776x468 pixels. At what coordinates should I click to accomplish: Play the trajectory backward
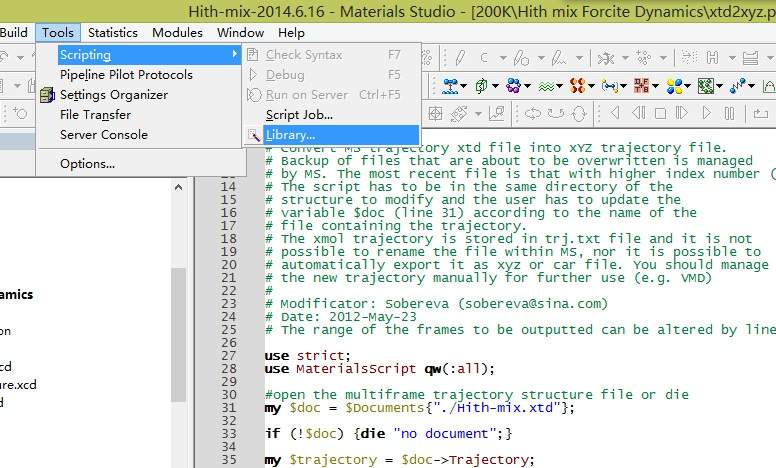tap(615, 113)
